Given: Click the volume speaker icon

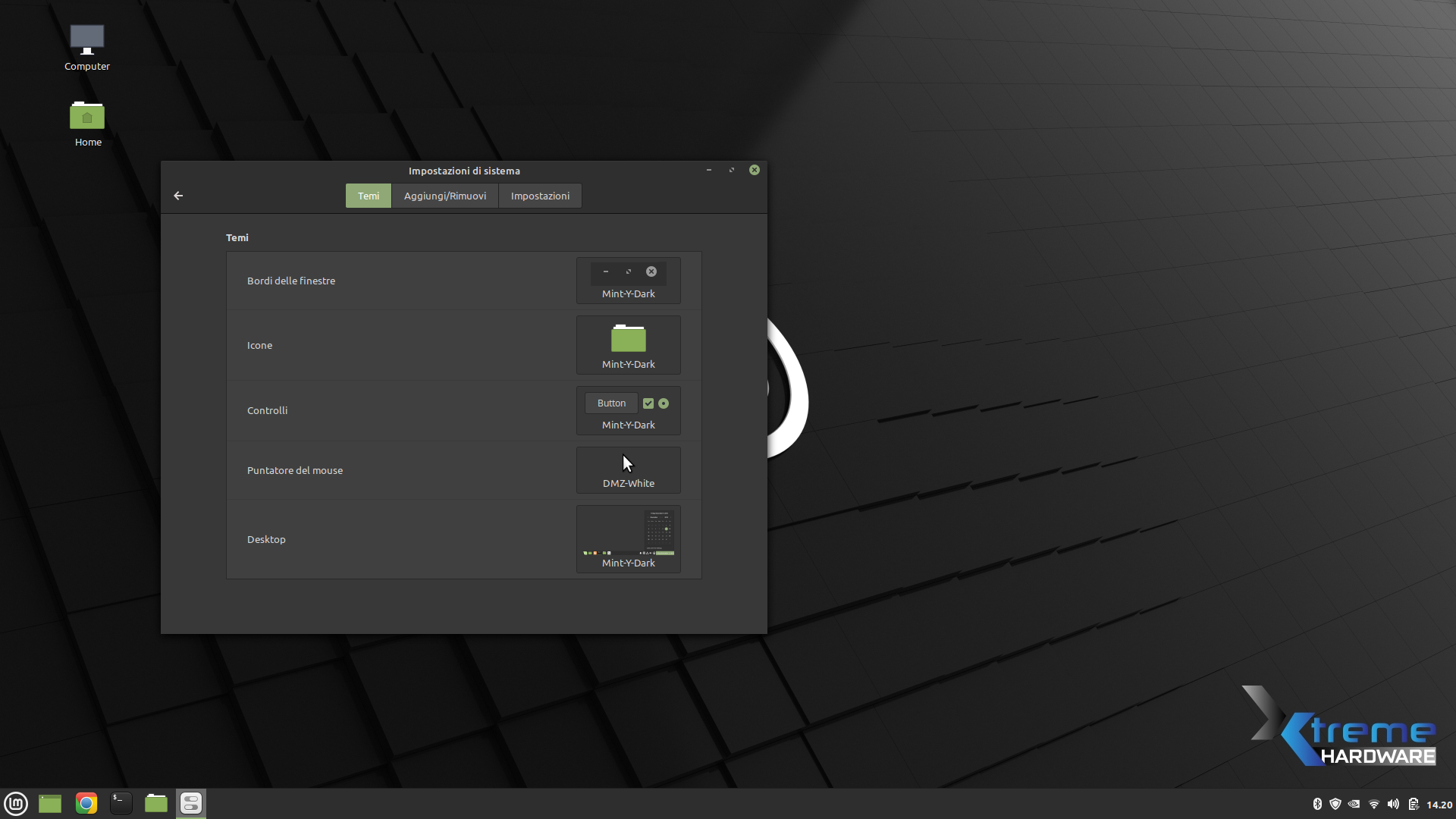Looking at the screenshot, I should (x=1393, y=805).
